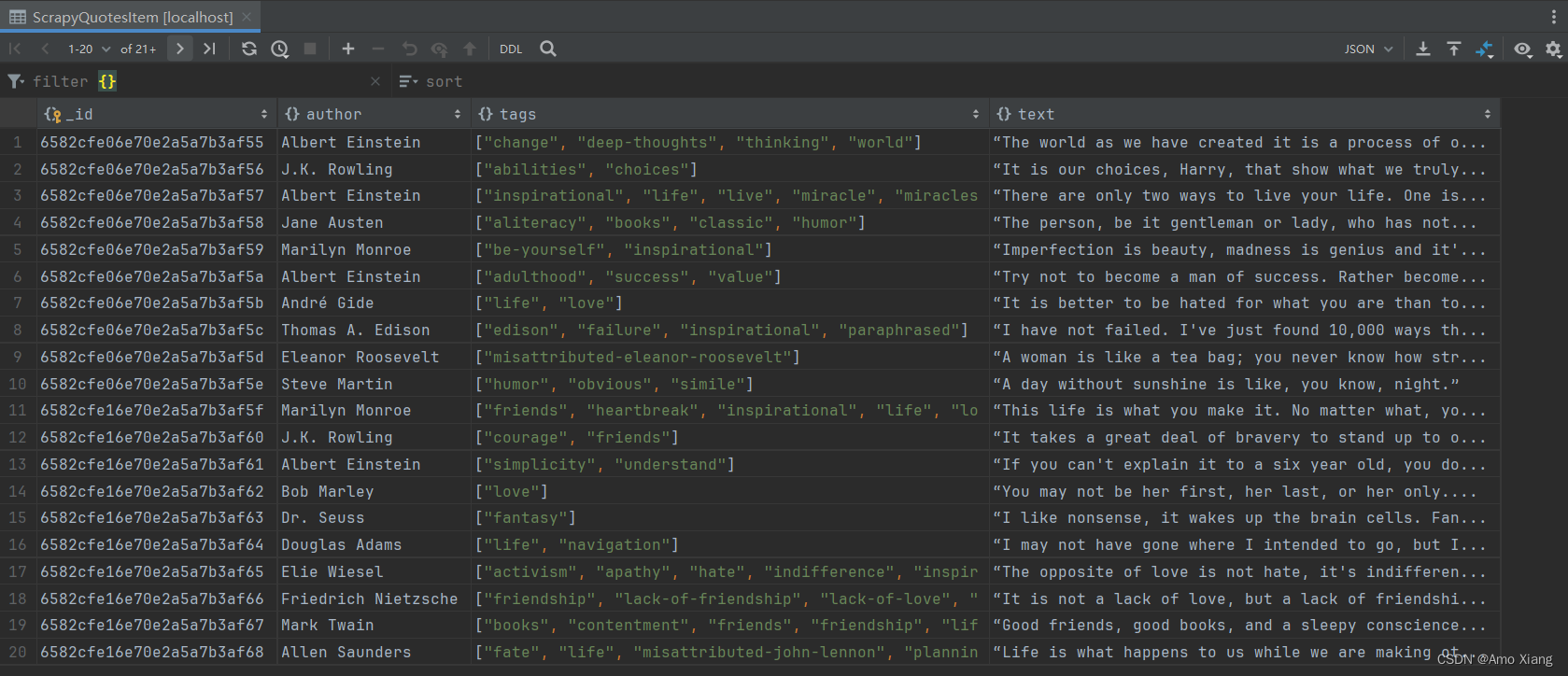Select the 'Eleanor Roosevelt' author cell
1568x676 pixels.
click(x=374, y=357)
